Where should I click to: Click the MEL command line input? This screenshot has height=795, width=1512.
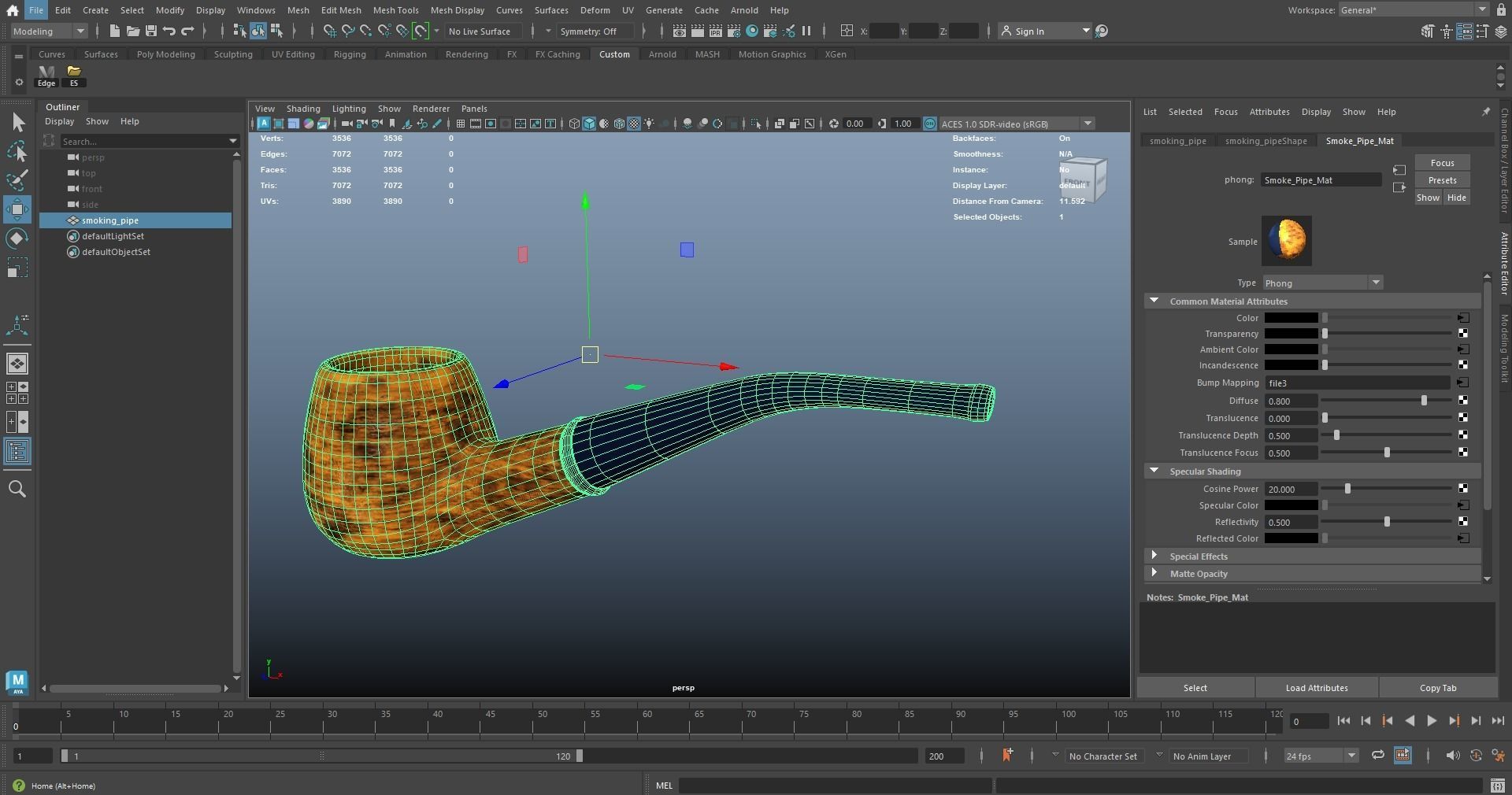835,786
